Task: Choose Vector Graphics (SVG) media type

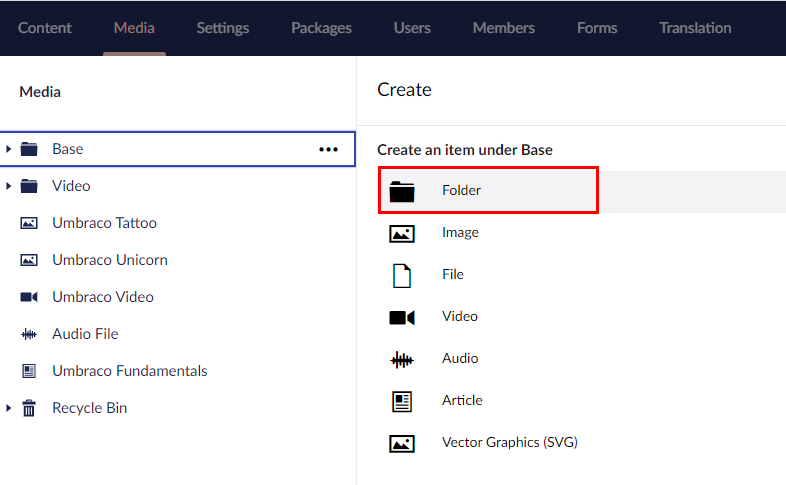Action: point(509,442)
